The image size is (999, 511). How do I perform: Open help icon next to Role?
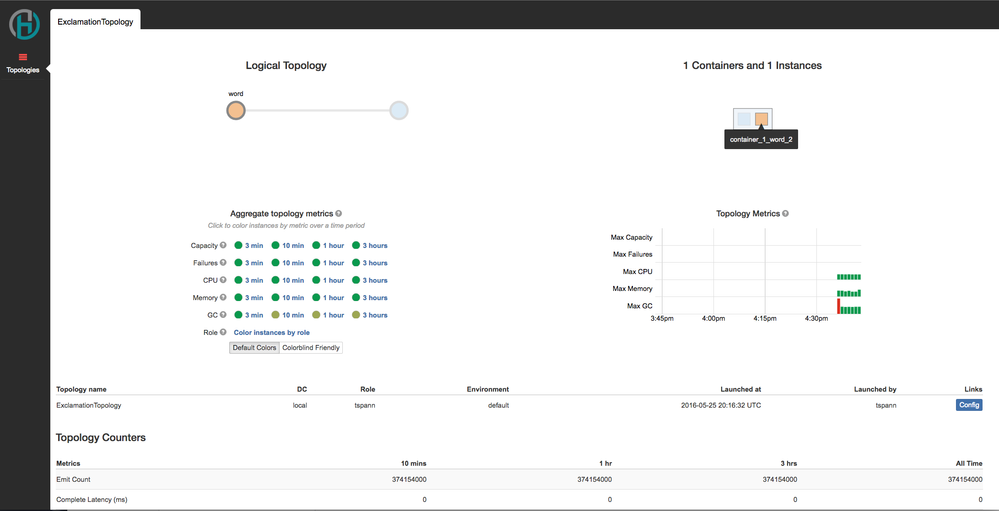[x=224, y=332]
